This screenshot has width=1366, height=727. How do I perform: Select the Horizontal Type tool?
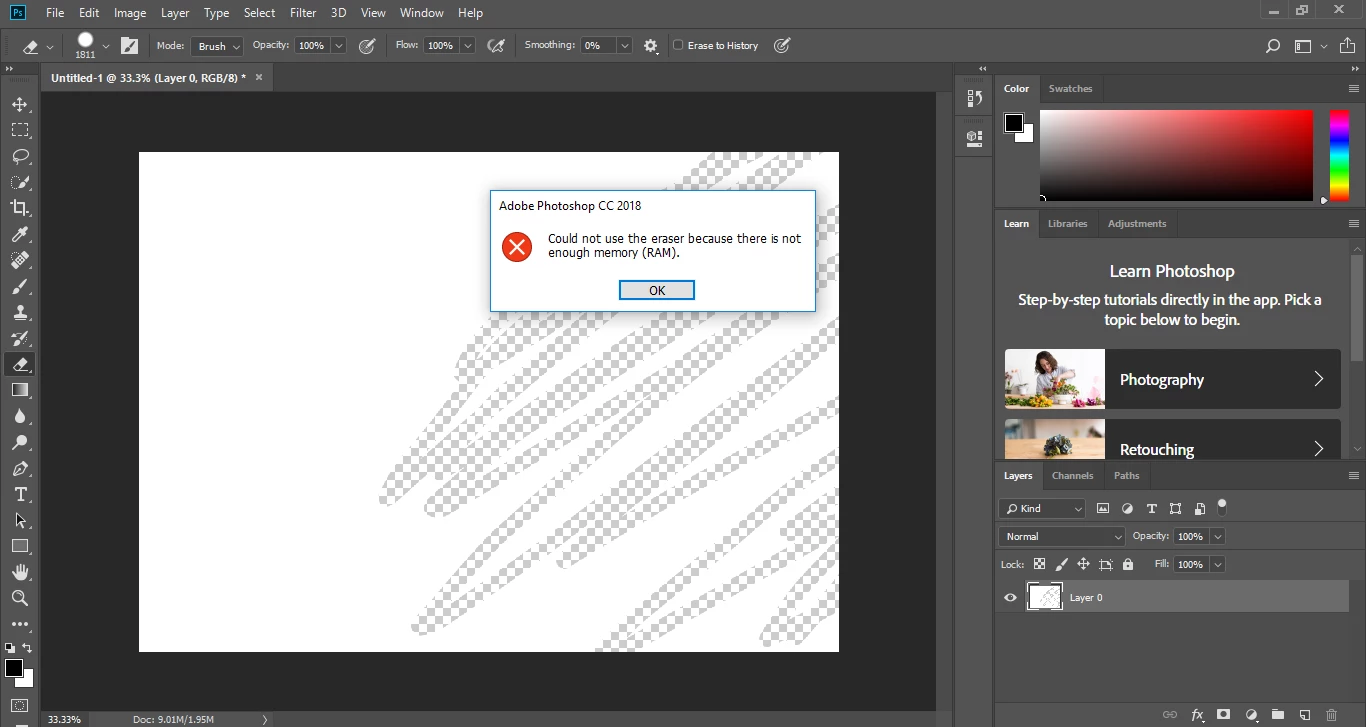click(20, 494)
